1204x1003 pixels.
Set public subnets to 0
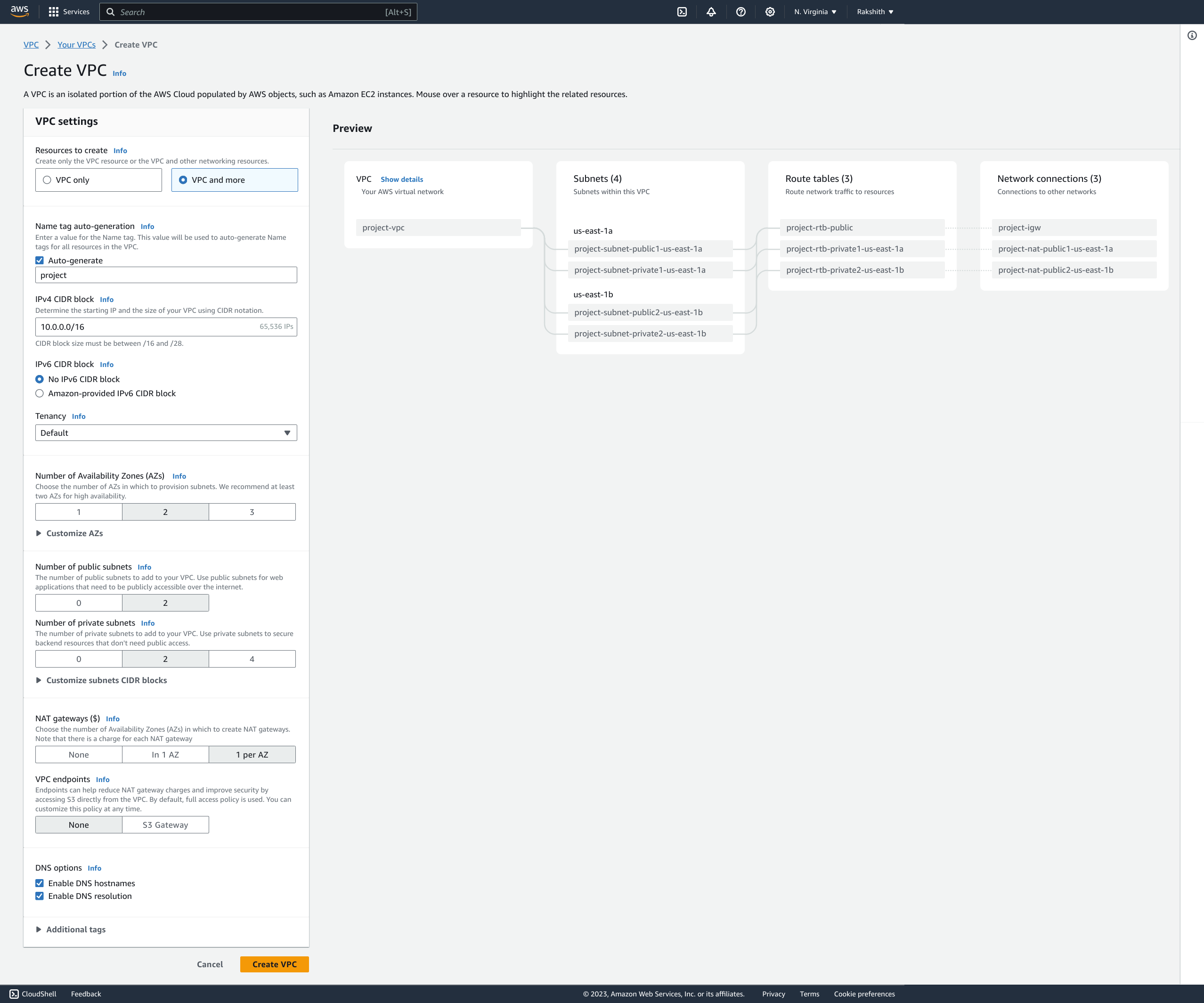[79, 603]
